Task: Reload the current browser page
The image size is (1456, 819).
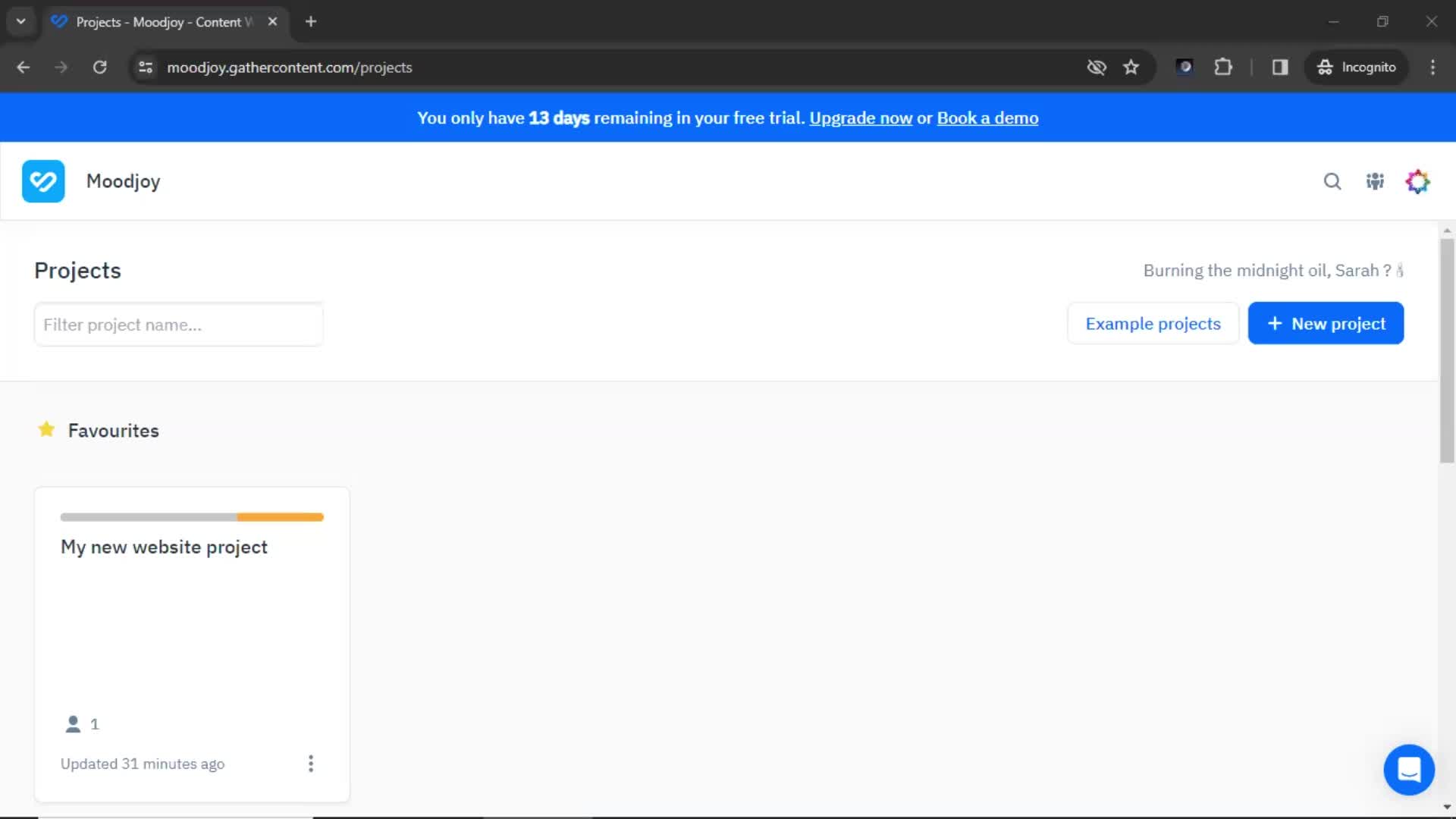Action: click(x=99, y=67)
